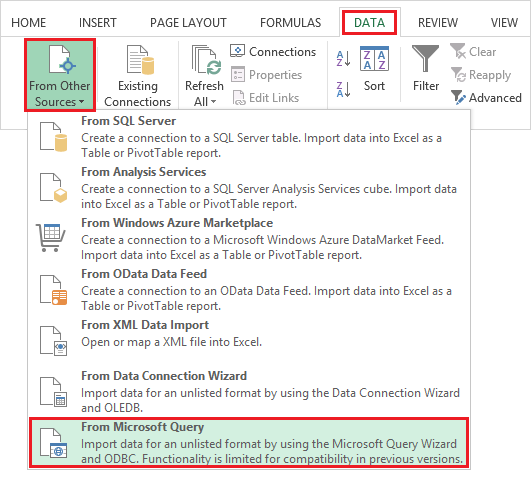Open the Properties button in Connections group

(x=266, y=74)
